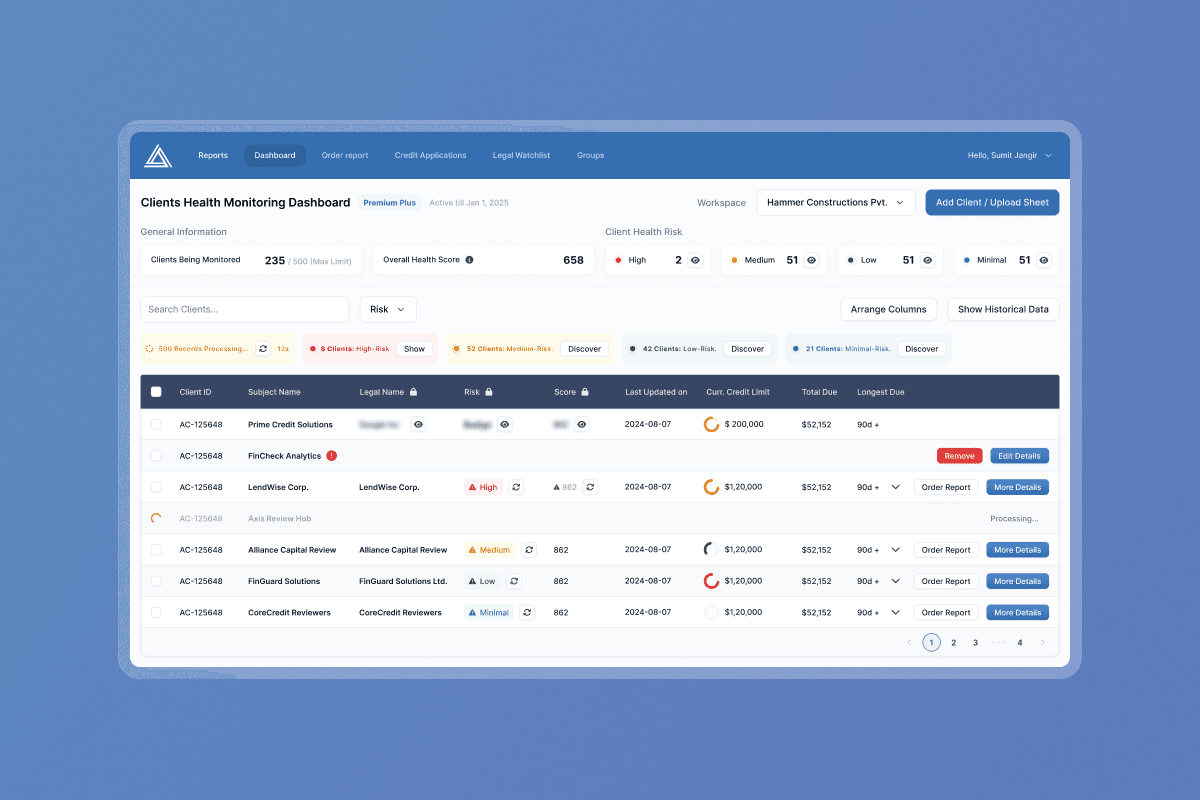Tick the select-all checkbox in the table header
Image resolution: width=1200 pixels, height=800 pixels.
tap(156, 392)
